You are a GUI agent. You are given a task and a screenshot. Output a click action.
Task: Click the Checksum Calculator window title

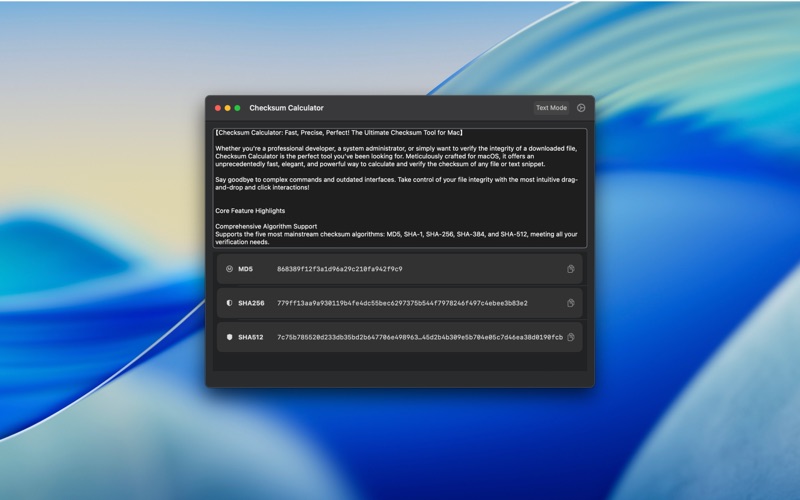click(x=286, y=108)
